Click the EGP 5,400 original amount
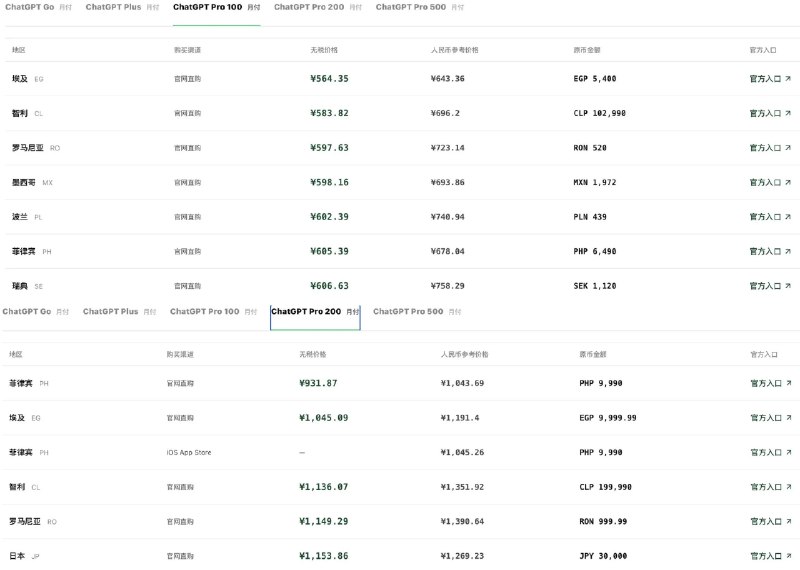The width and height of the screenshot is (800, 570). click(x=594, y=79)
